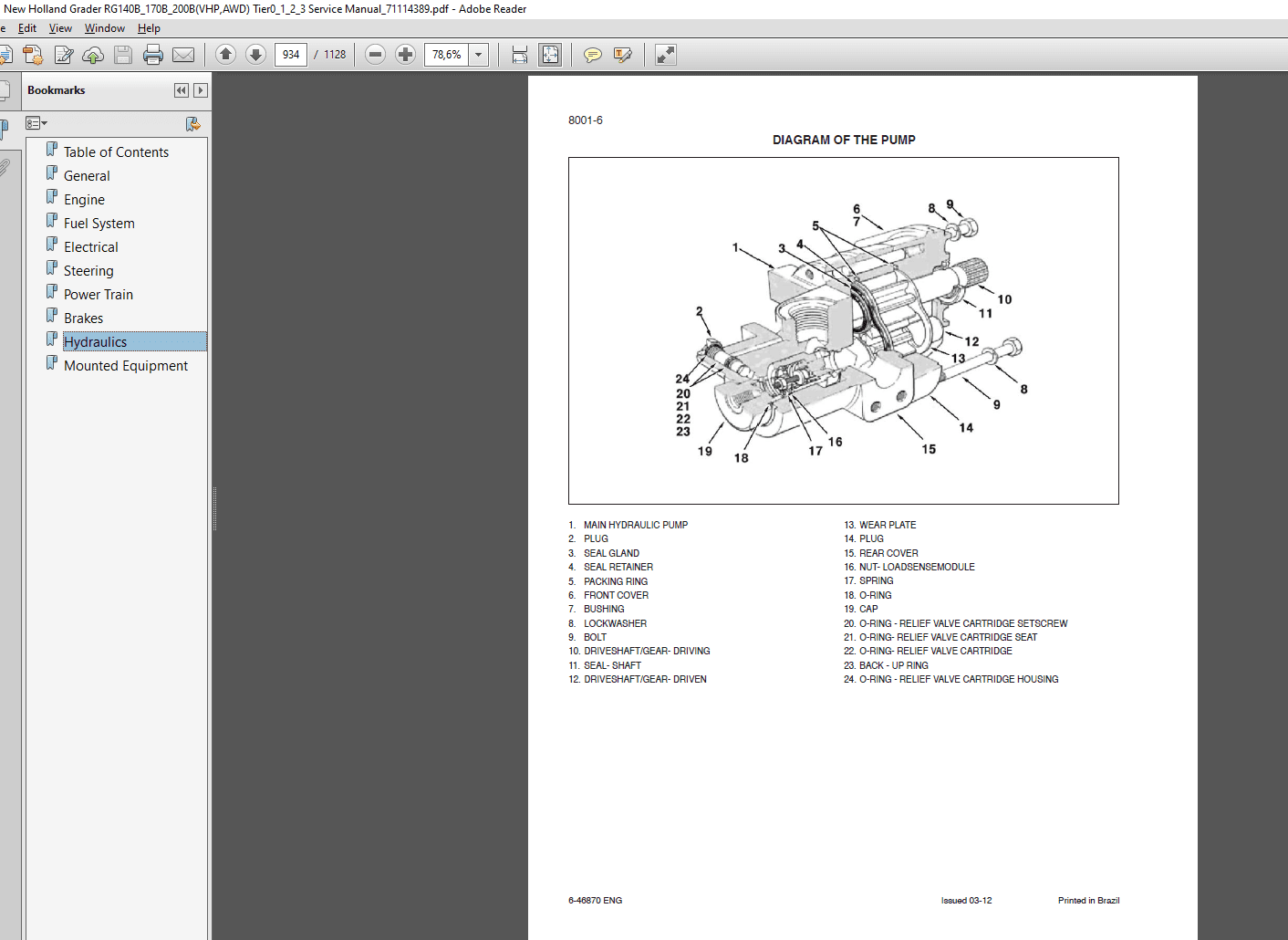Open the bookmark options dropdown
This screenshot has width=1288, height=940.
(36, 123)
